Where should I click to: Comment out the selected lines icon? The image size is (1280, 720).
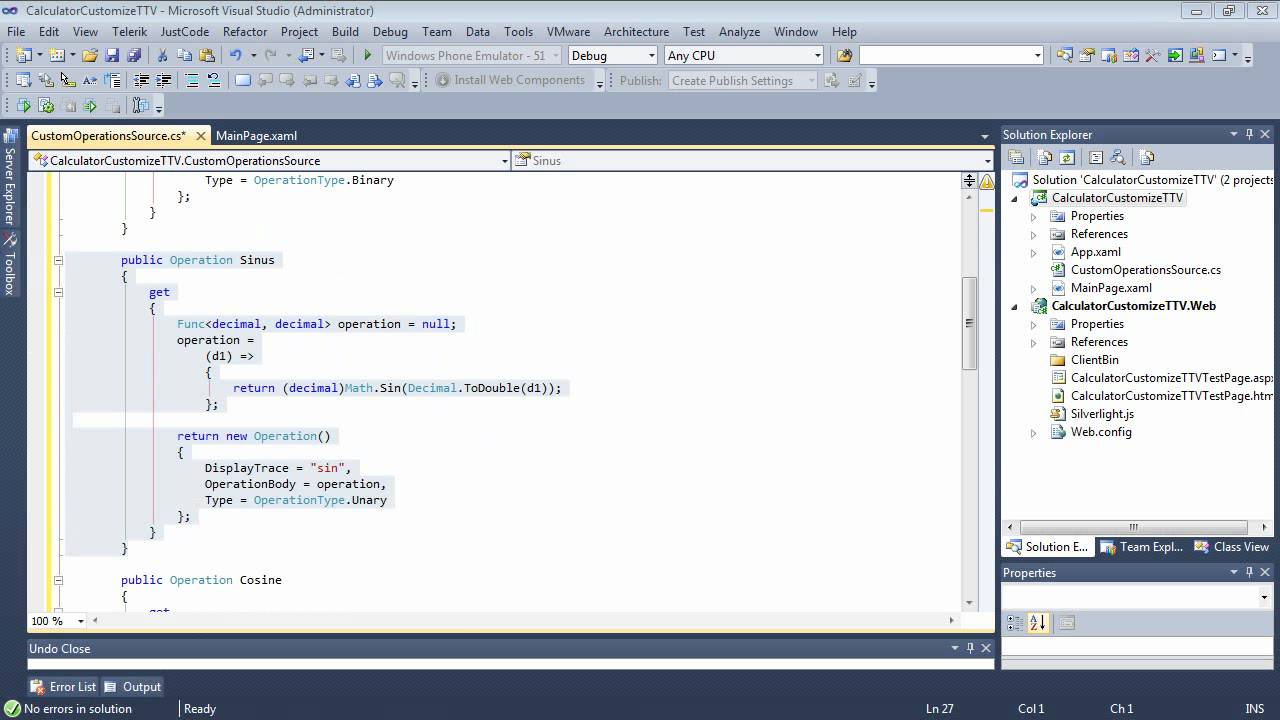click(x=192, y=80)
